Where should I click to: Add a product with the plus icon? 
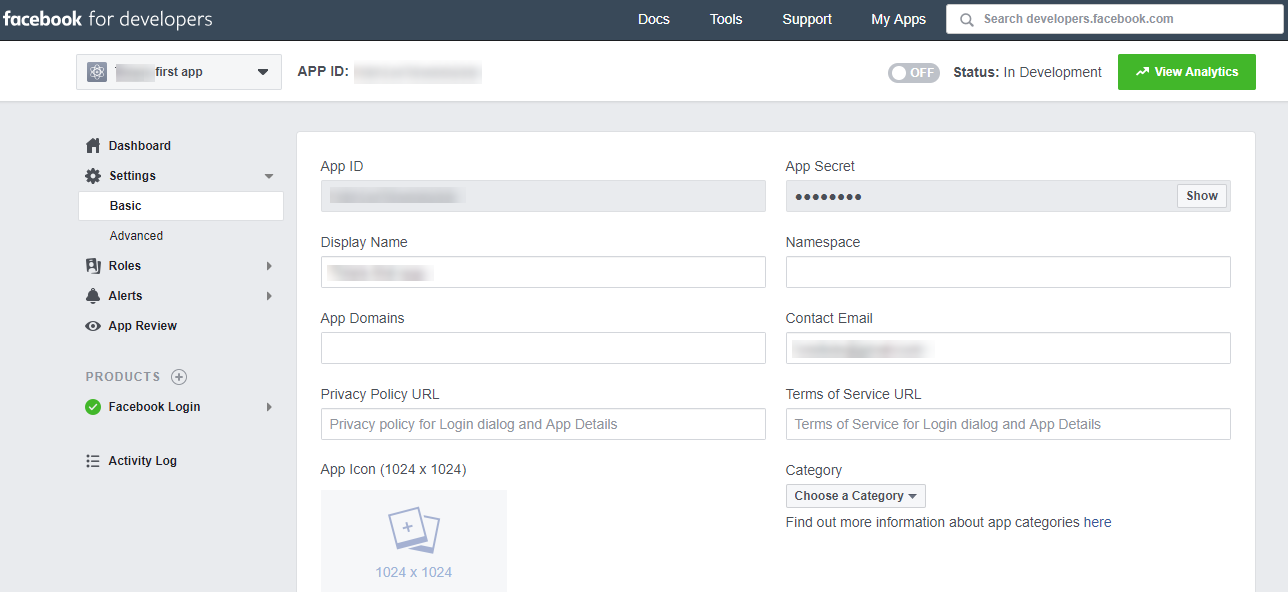(x=179, y=377)
